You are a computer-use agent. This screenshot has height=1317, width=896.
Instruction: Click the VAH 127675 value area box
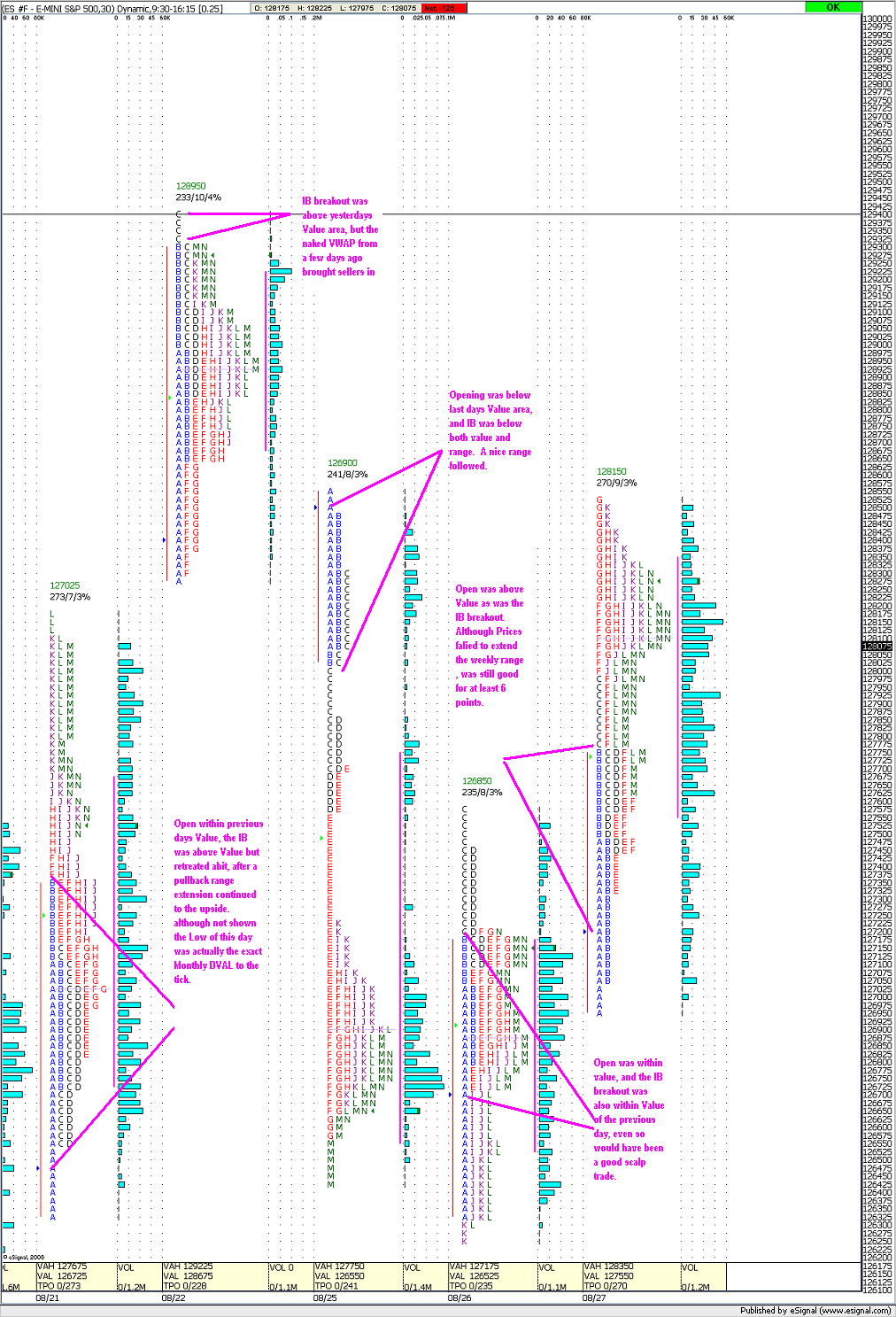[76, 1277]
